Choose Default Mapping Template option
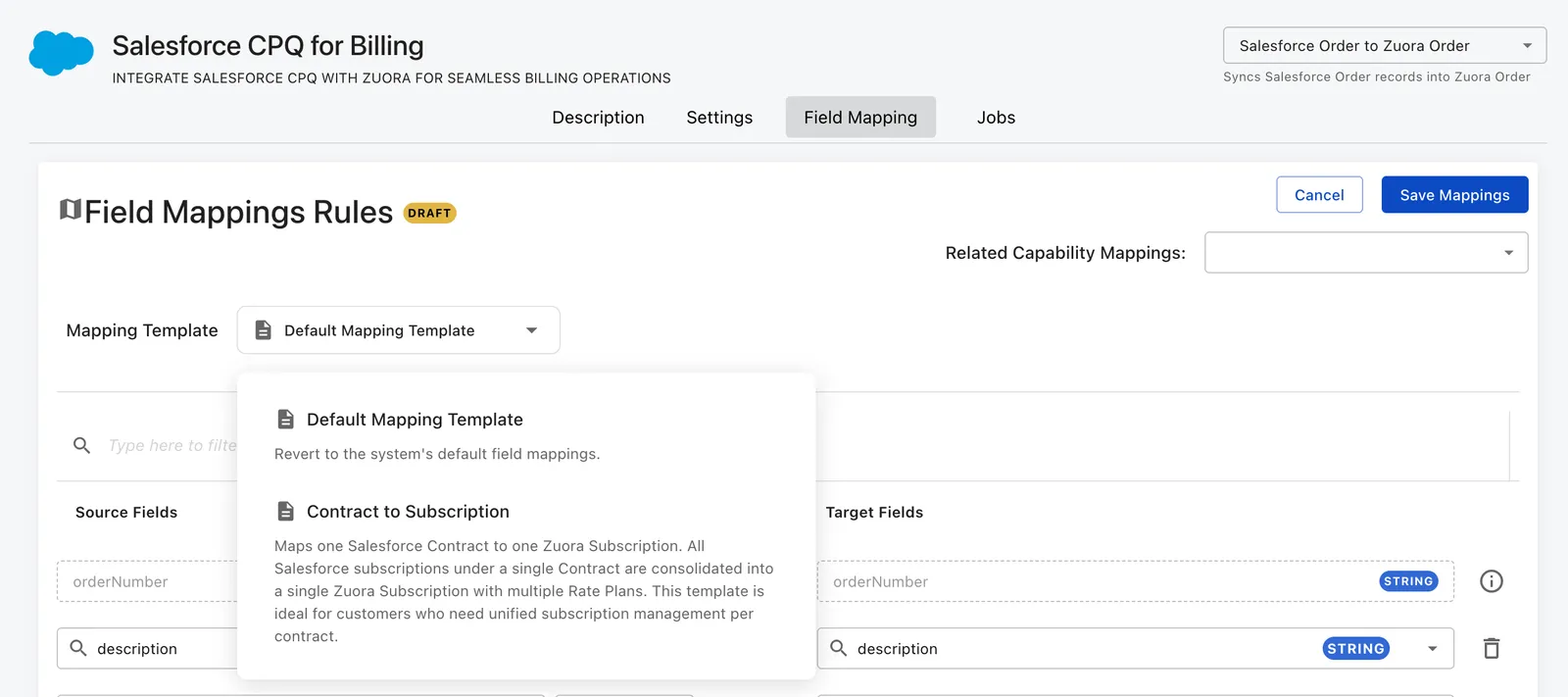1568x697 pixels. pos(526,435)
